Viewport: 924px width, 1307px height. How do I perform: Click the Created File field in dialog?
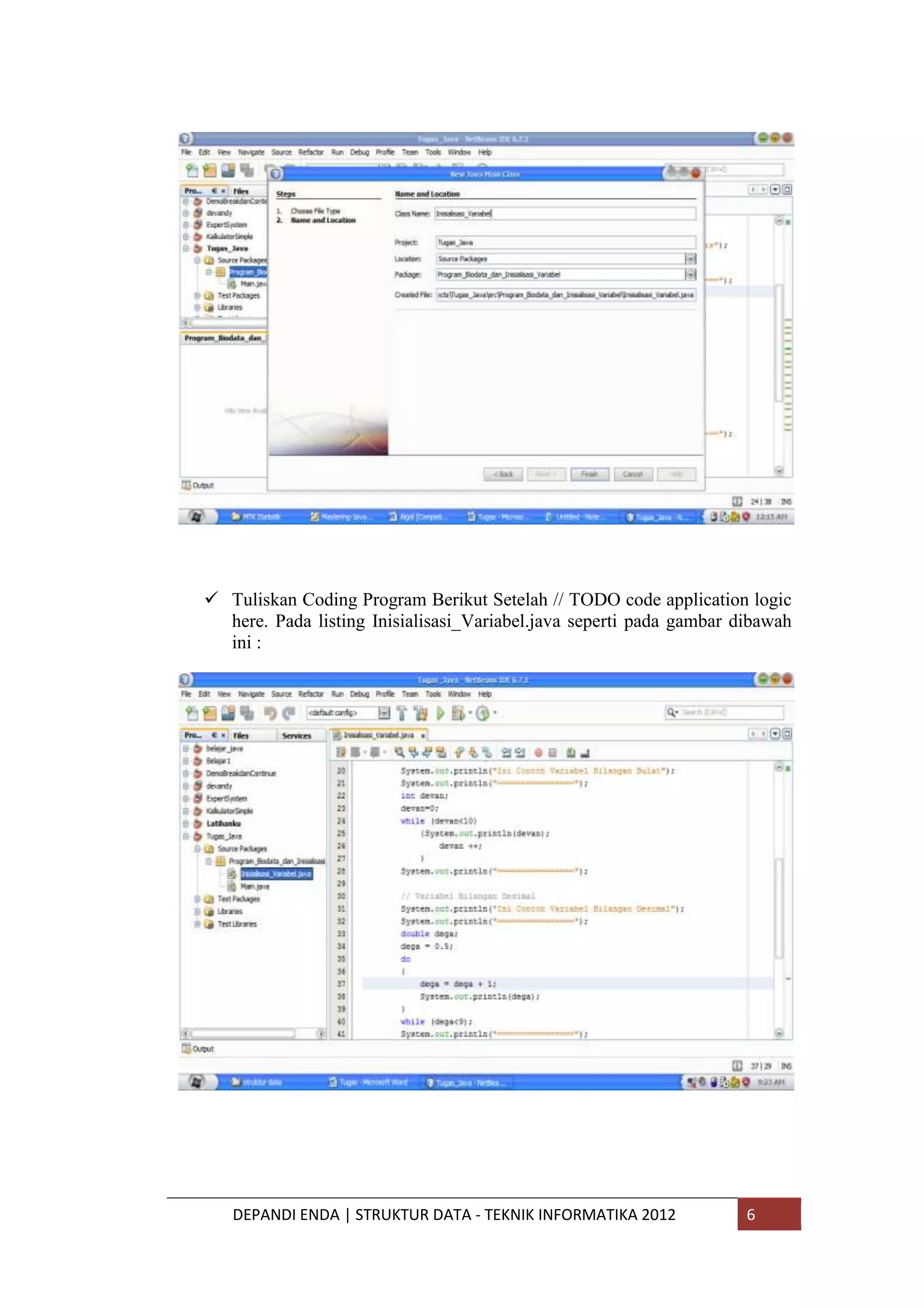point(565,295)
